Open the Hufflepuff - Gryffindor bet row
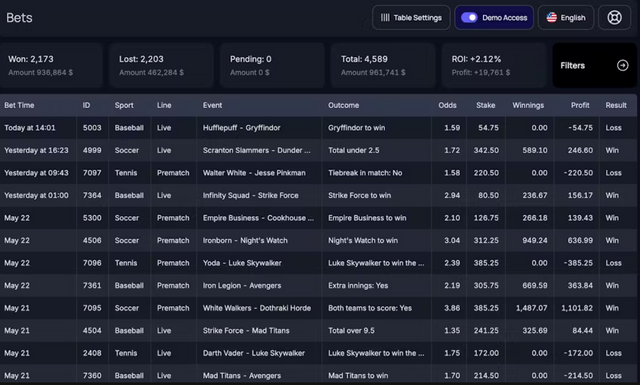The image size is (640, 385). click(318, 128)
